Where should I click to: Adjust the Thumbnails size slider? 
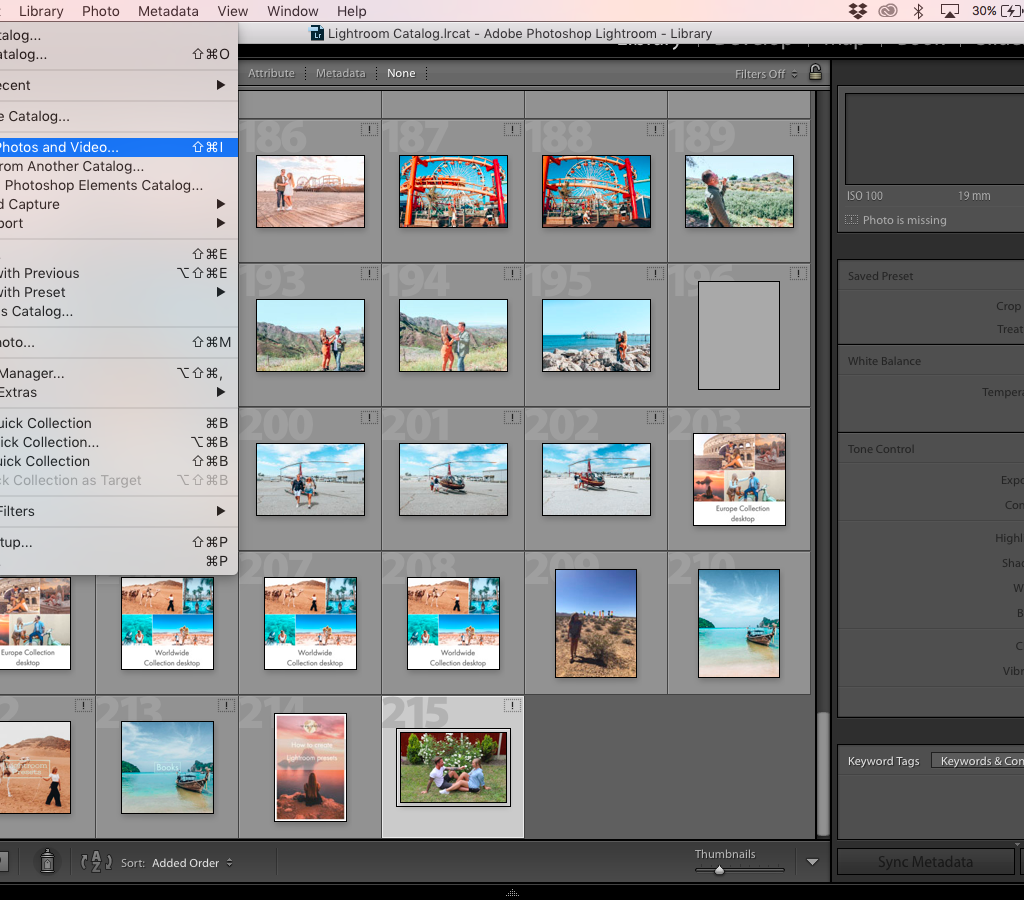pos(720,869)
